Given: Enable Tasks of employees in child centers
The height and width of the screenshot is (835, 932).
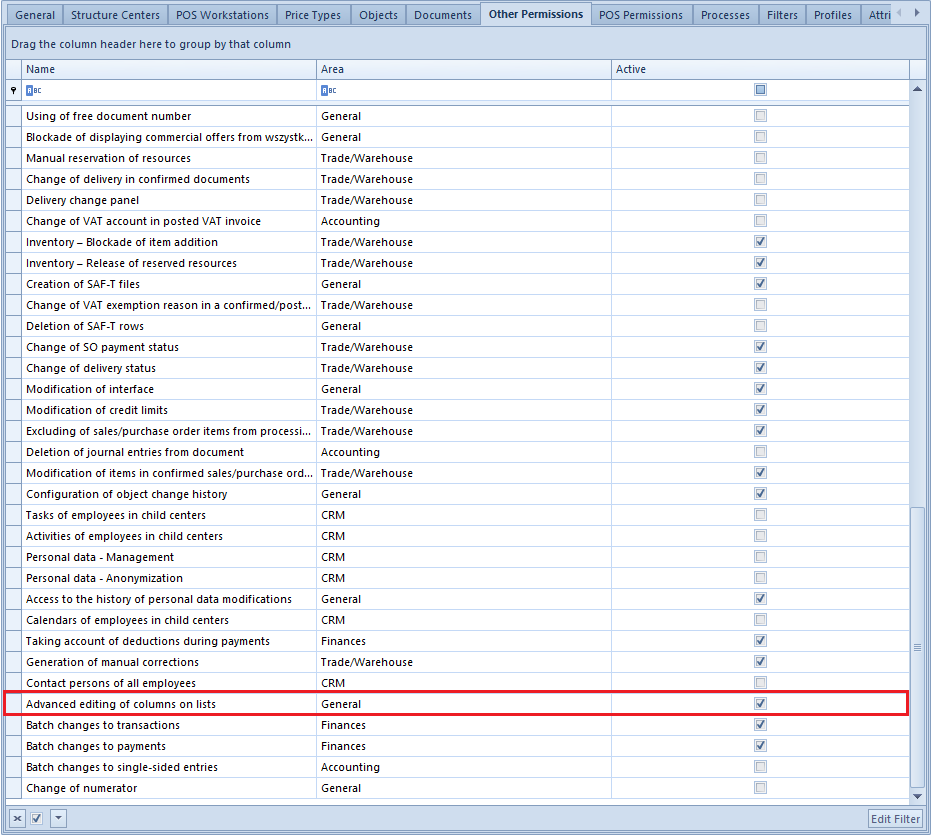Looking at the screenshot, I should (x=760, y=515).
